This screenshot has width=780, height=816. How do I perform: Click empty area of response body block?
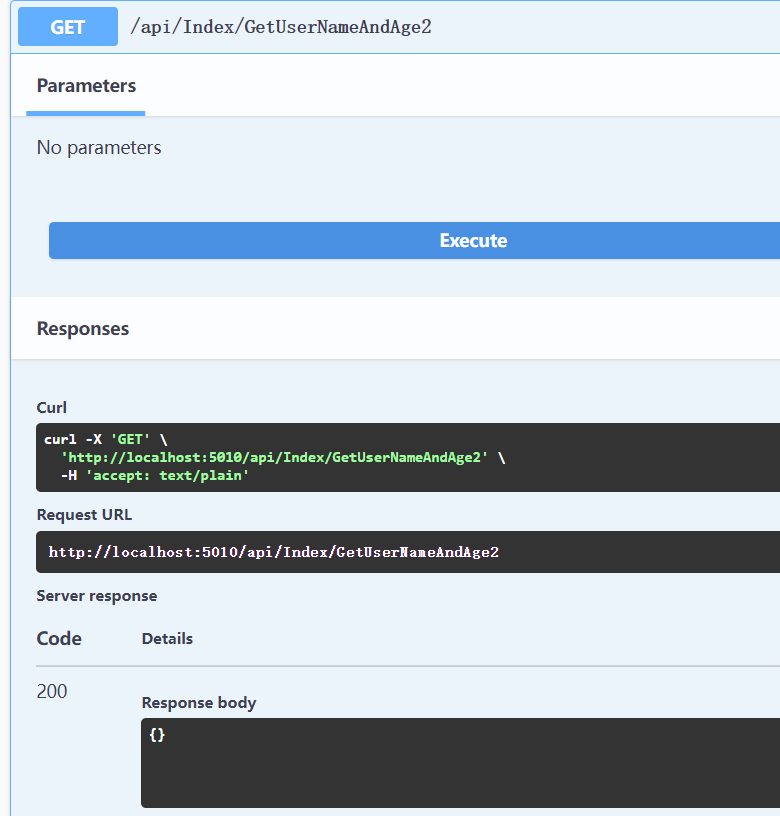click(460, 775)
